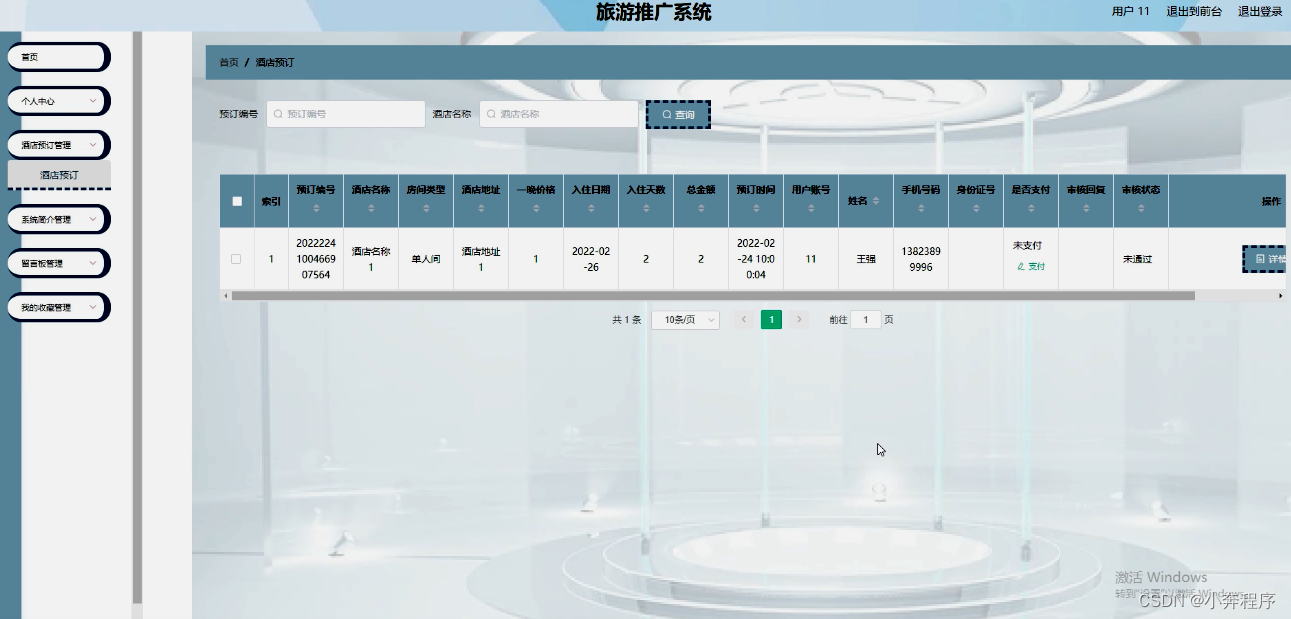Sort the table by 预订编号 column arrows
The image size is (1291, 619).
[316, 208]
